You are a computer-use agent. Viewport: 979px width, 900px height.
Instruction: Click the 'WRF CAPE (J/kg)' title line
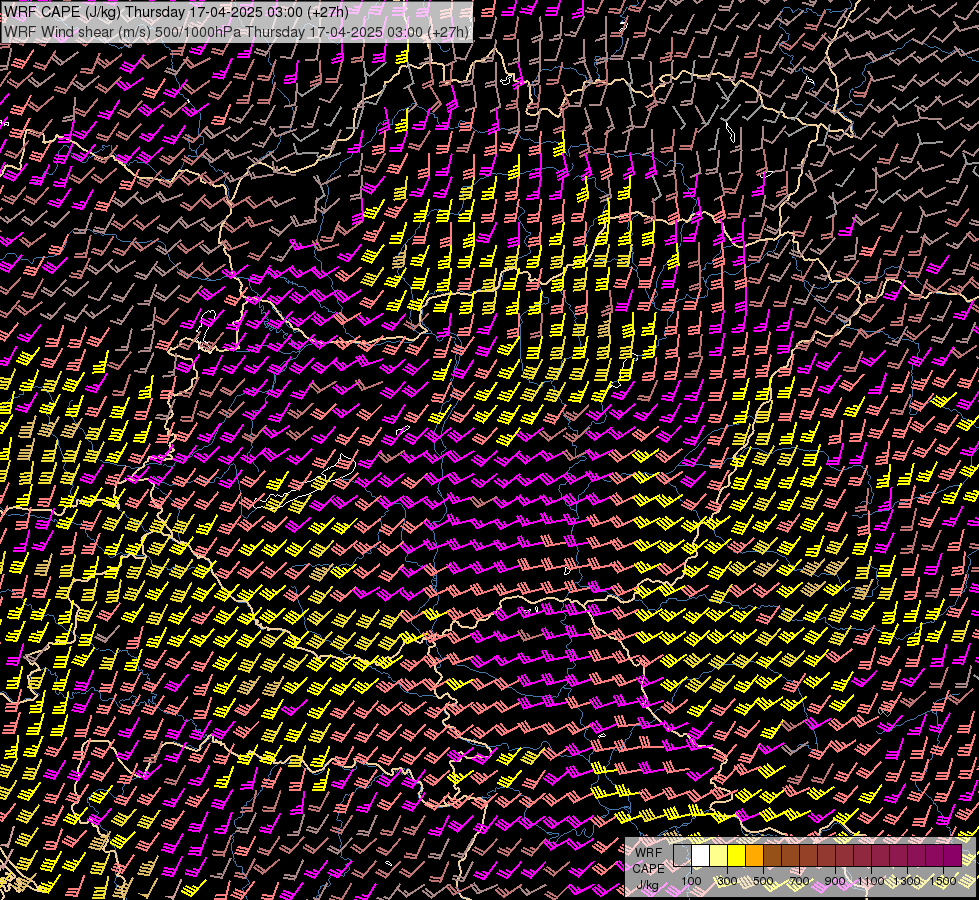(176, 11)
